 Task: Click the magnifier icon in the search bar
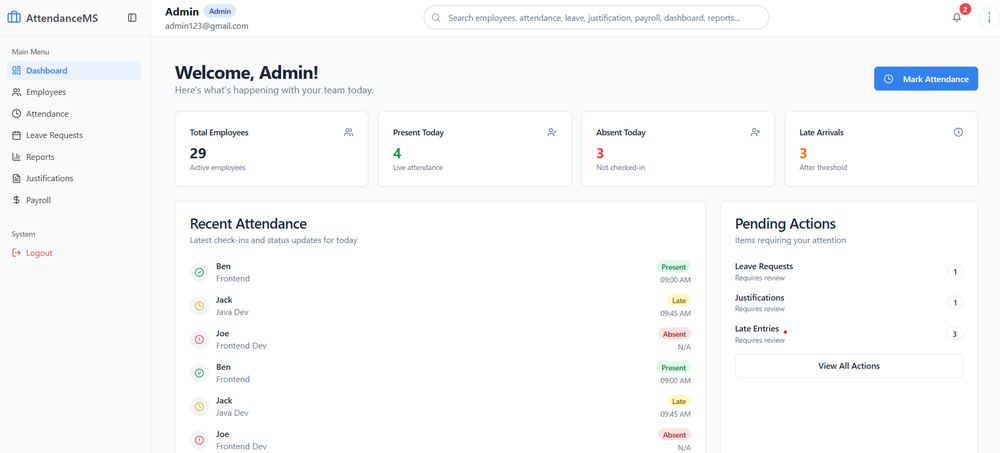click(x=436, y=18)
